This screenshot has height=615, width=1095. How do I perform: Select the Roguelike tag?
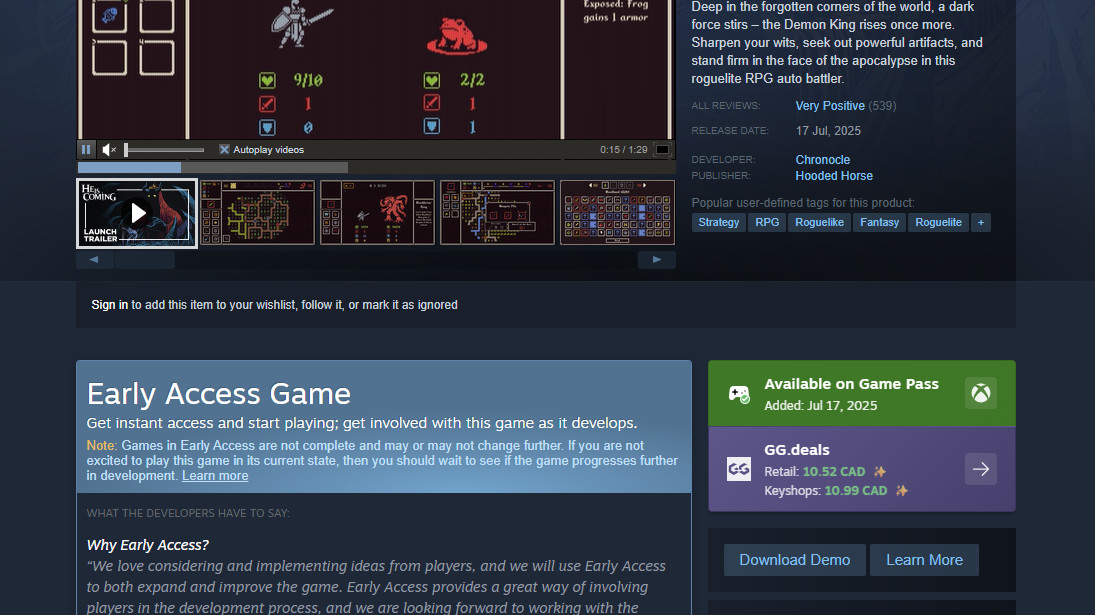[x=819, y=222]
